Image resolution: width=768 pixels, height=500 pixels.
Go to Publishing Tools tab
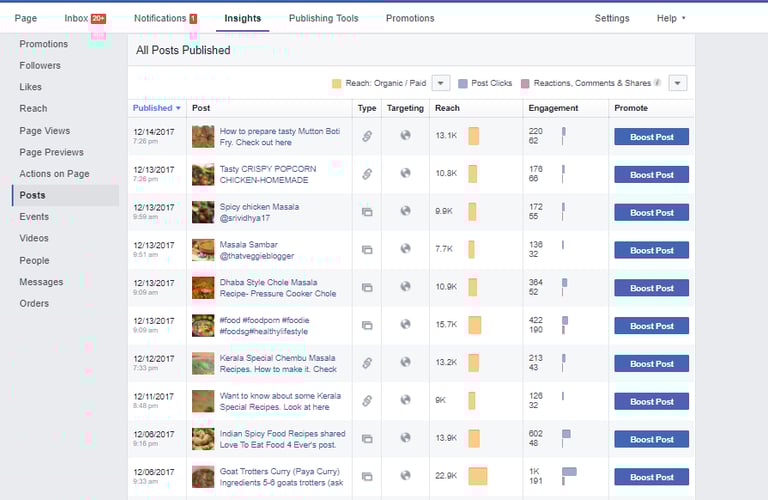(324, 18)
